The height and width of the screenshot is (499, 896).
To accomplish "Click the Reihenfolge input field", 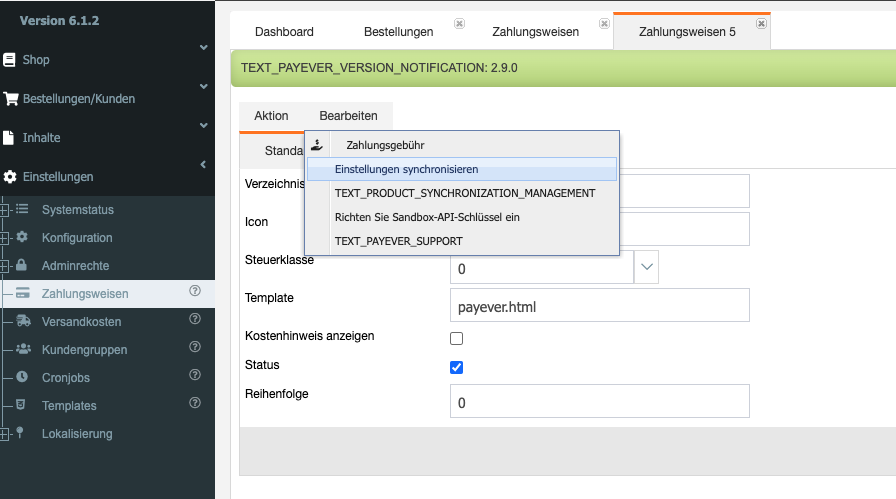I will point(599,401).
